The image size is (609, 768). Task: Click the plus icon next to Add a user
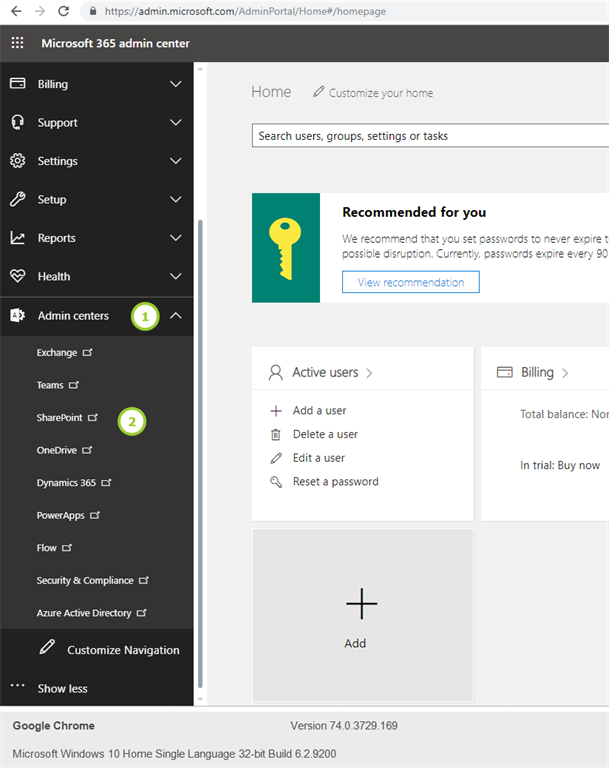[x=276, y=410]
